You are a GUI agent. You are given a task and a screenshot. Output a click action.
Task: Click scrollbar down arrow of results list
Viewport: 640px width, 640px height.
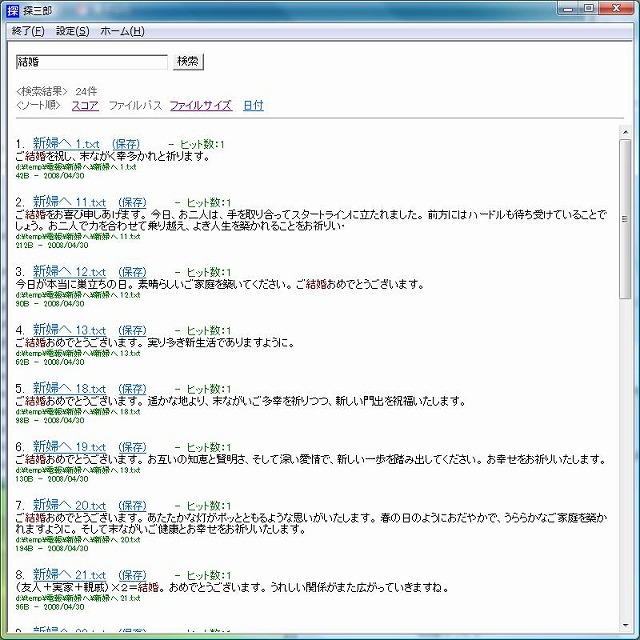coord(625,625)
